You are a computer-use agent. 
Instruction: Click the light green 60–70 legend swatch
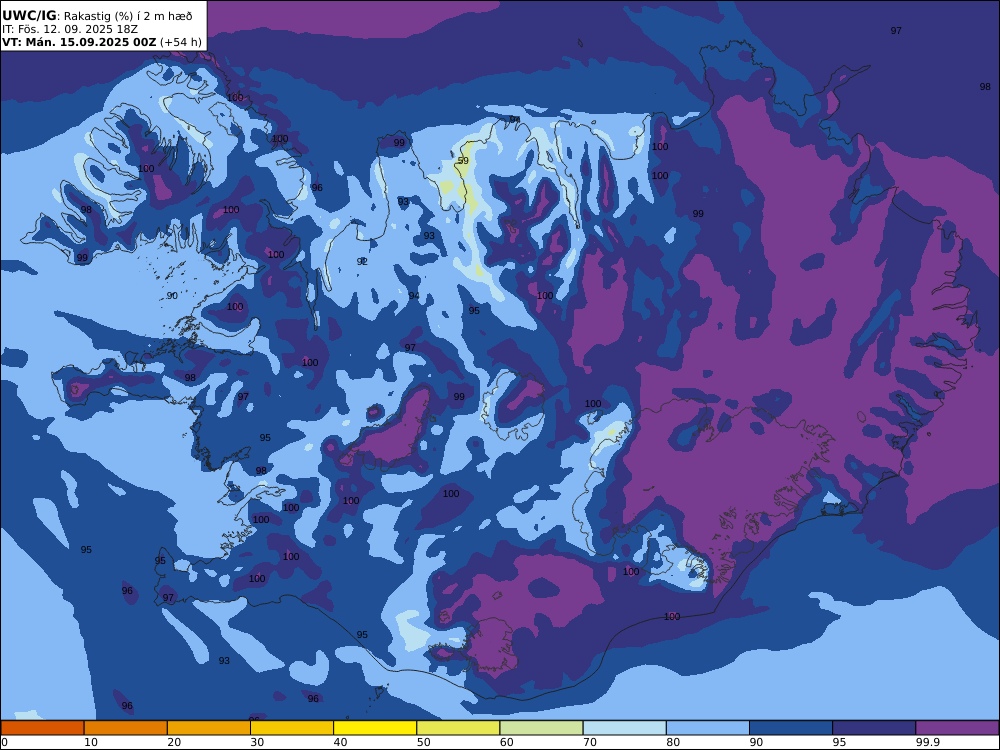click(x=541, y=728)
